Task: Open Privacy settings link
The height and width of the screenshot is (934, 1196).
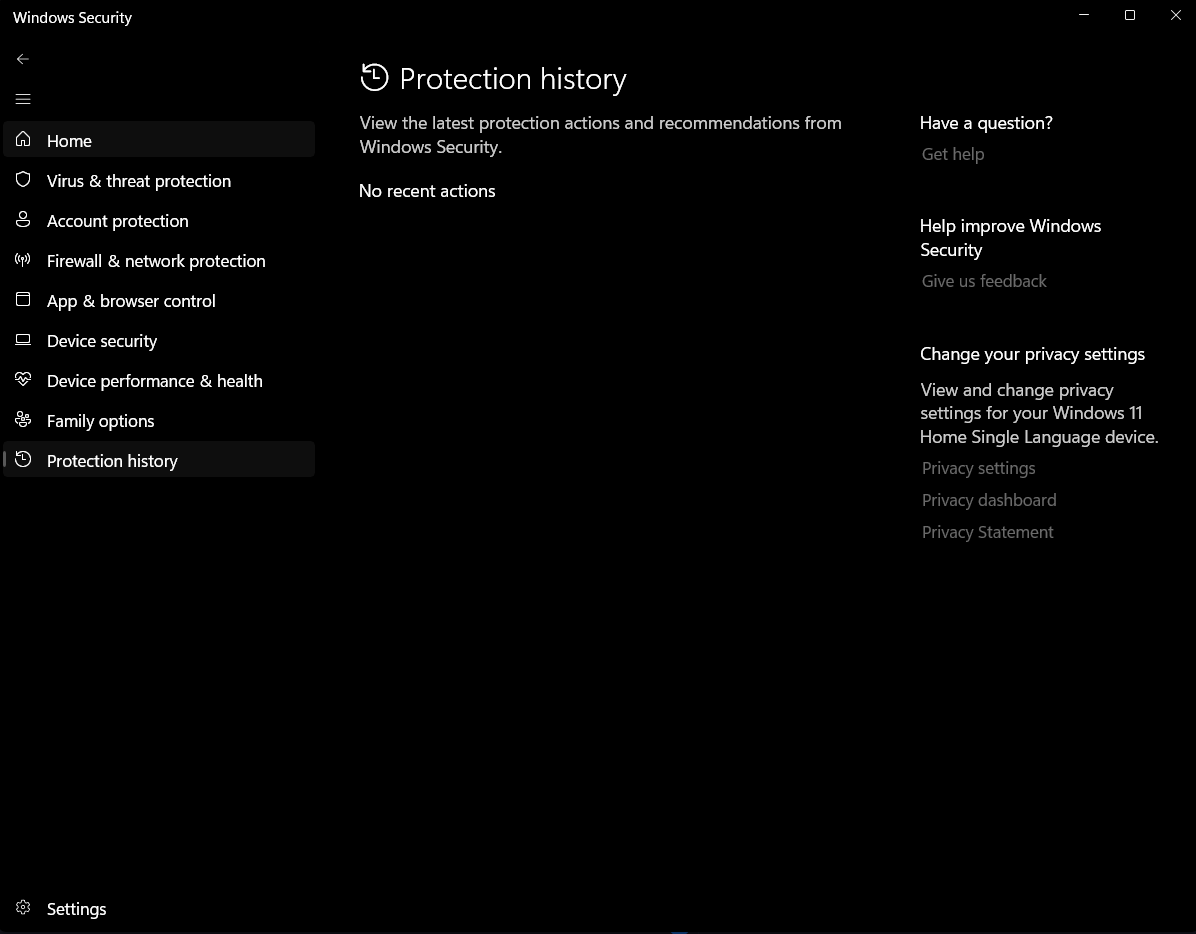Action: point(979,468)
